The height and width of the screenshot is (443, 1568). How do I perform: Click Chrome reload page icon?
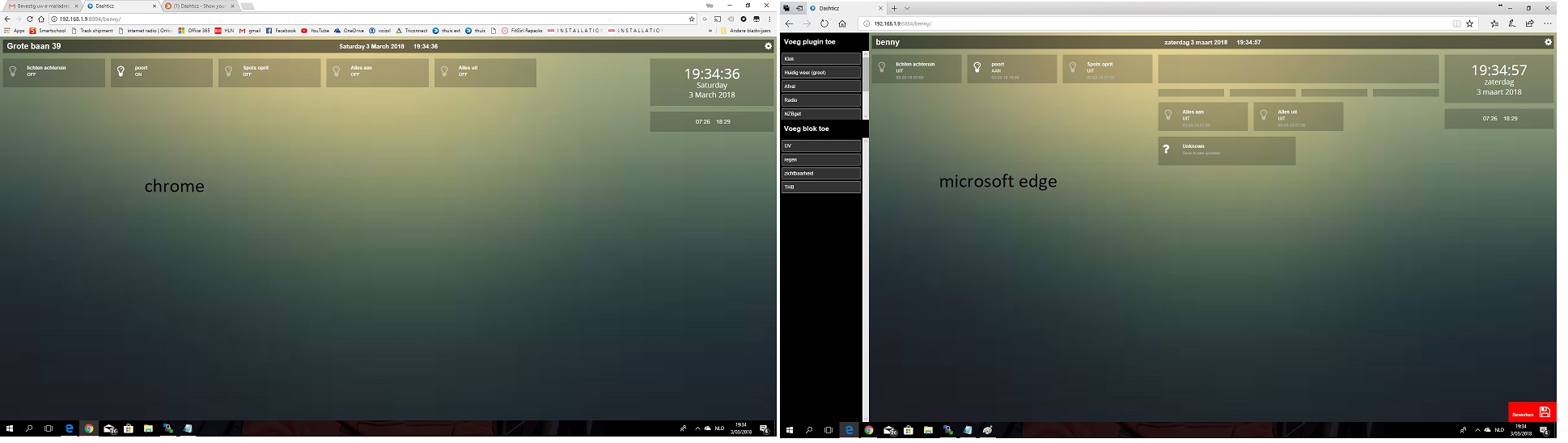30,19
